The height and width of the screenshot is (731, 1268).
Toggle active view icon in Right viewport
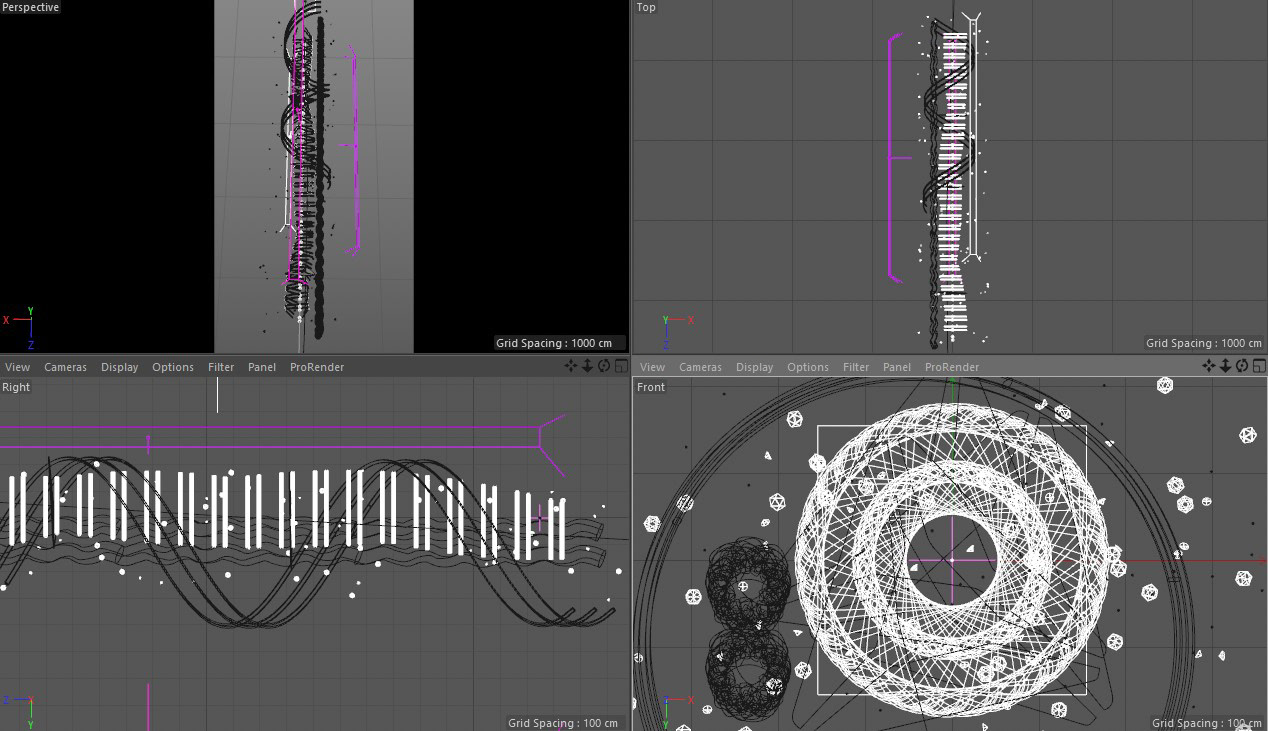621,366
